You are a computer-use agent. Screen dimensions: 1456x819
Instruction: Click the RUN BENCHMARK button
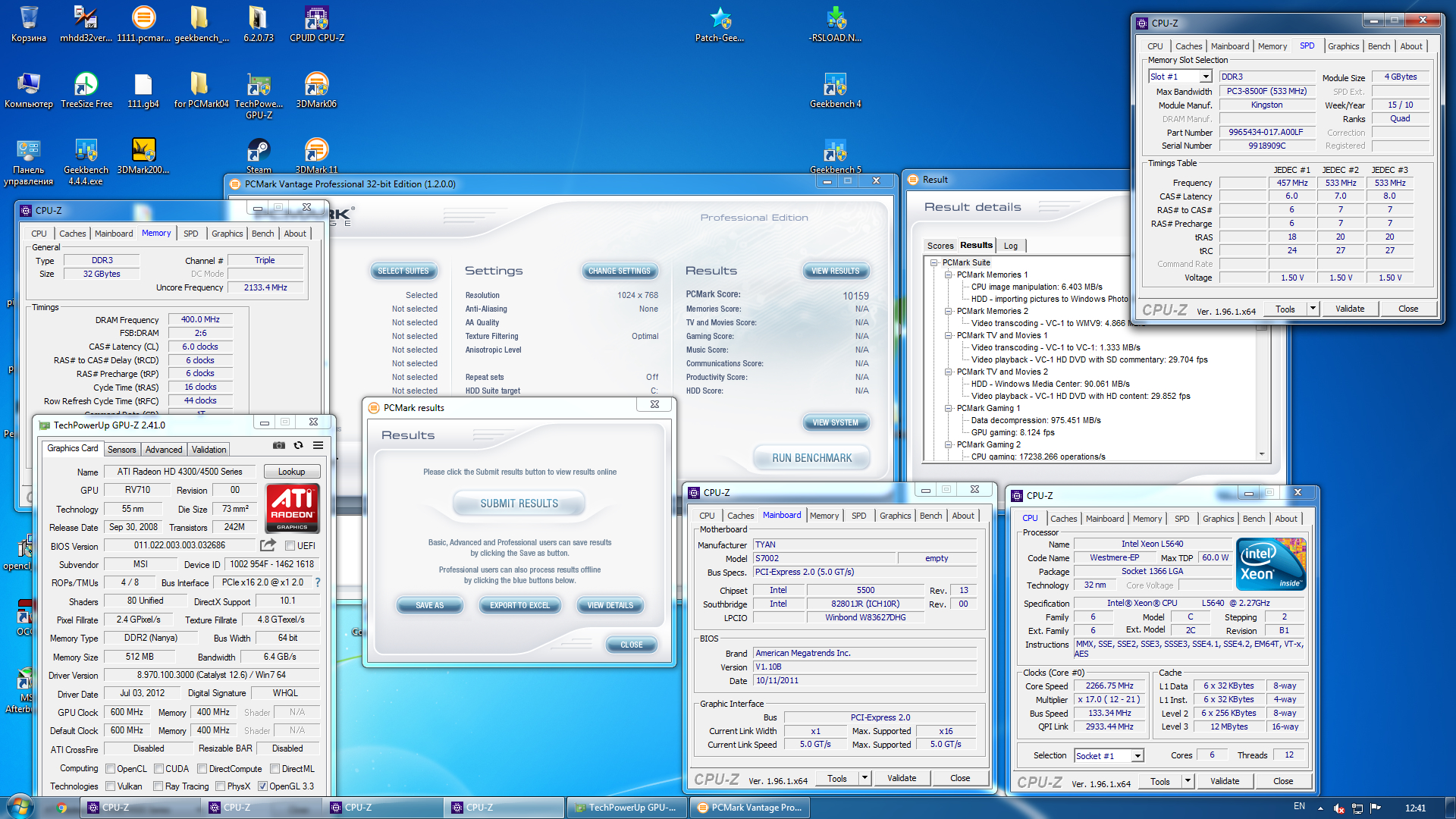811,458
